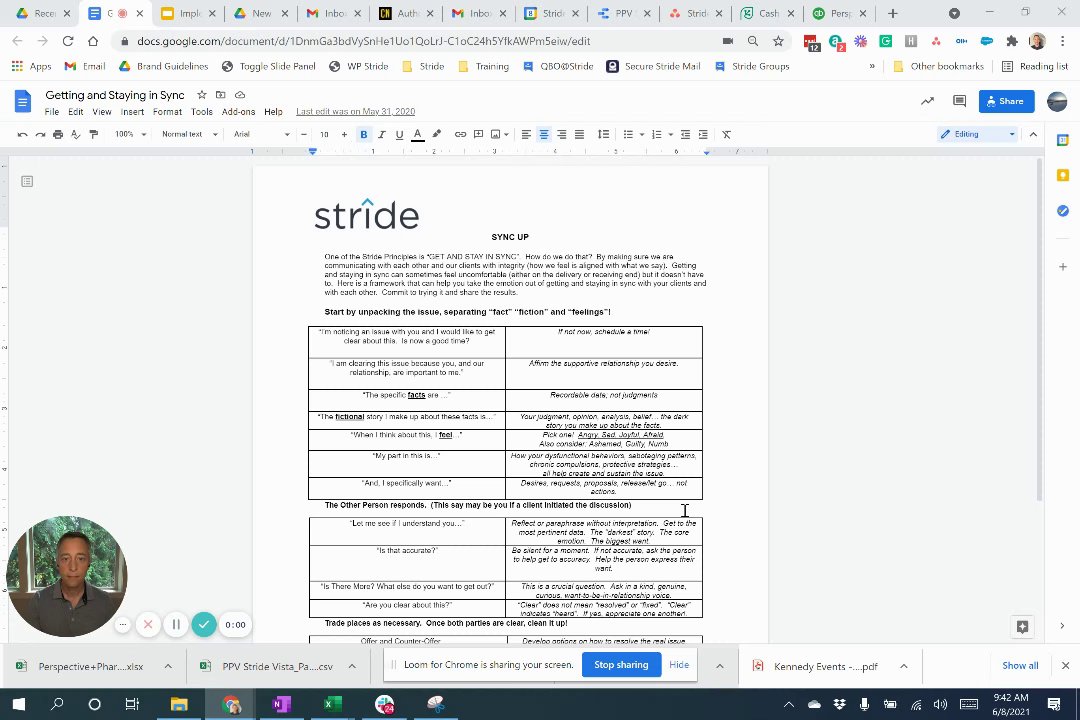Apply center alignment

click(x=544, y=134)
